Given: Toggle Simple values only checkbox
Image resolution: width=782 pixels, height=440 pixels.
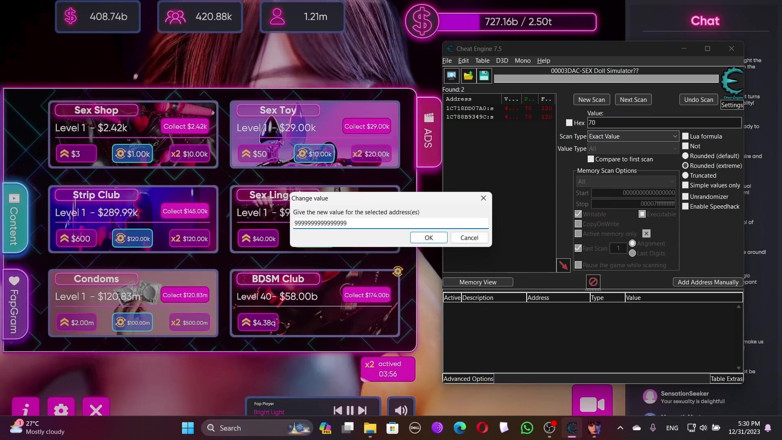Looking at the screenshot, I should [x=685, y=185].
